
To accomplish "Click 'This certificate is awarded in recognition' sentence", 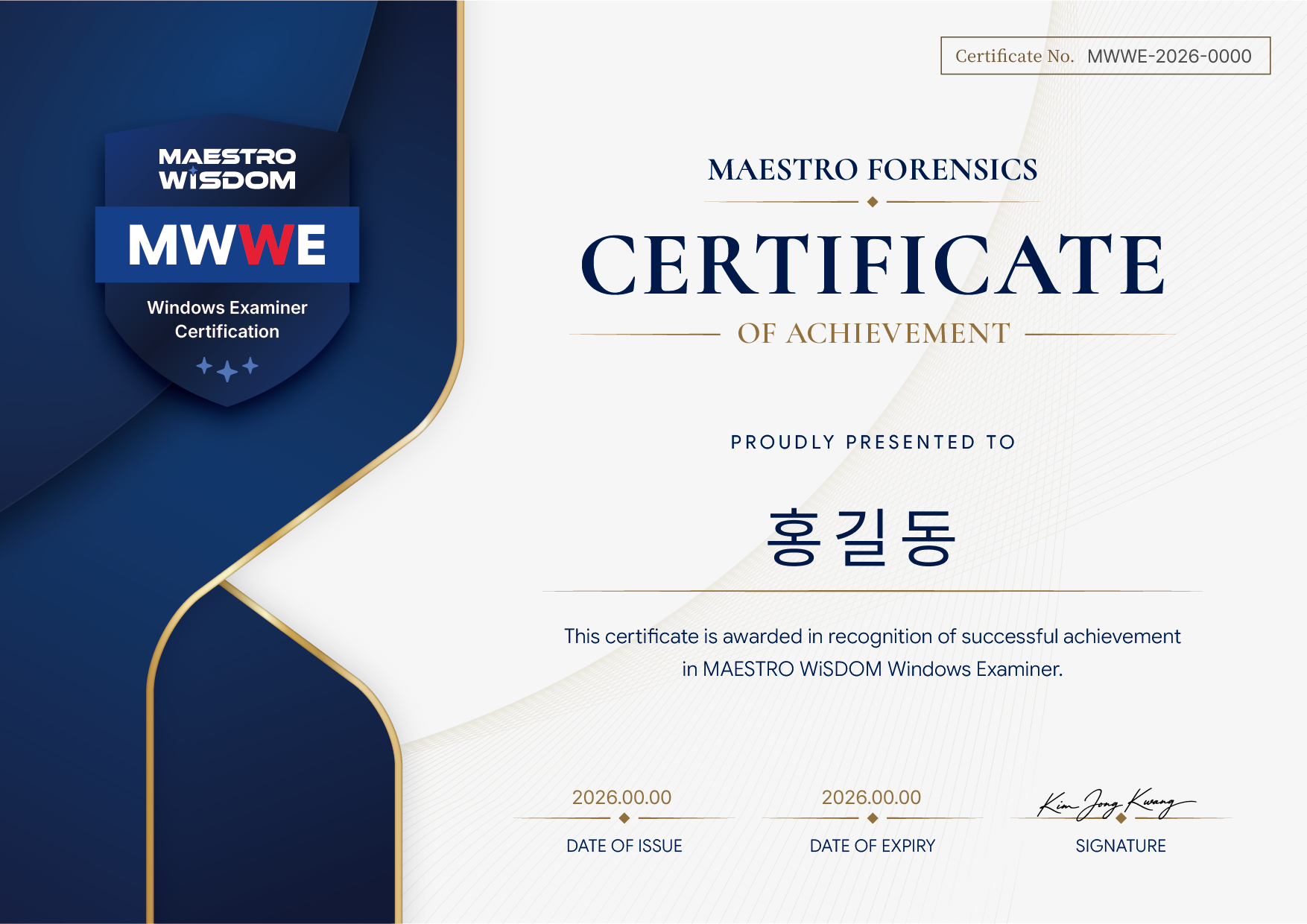I will coord(873,636).
